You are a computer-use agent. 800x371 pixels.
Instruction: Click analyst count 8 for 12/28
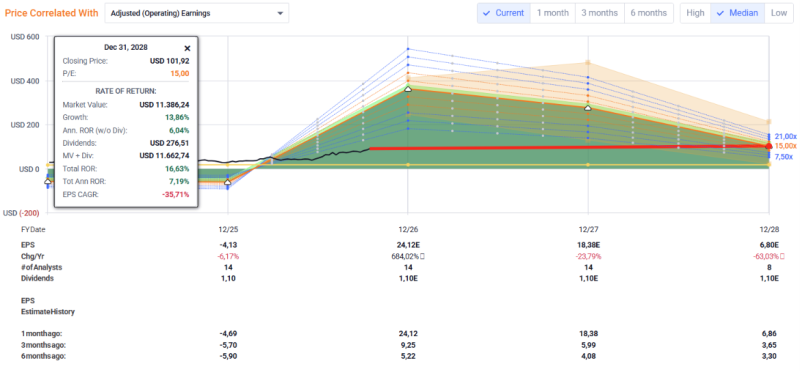tap(769, 267)
